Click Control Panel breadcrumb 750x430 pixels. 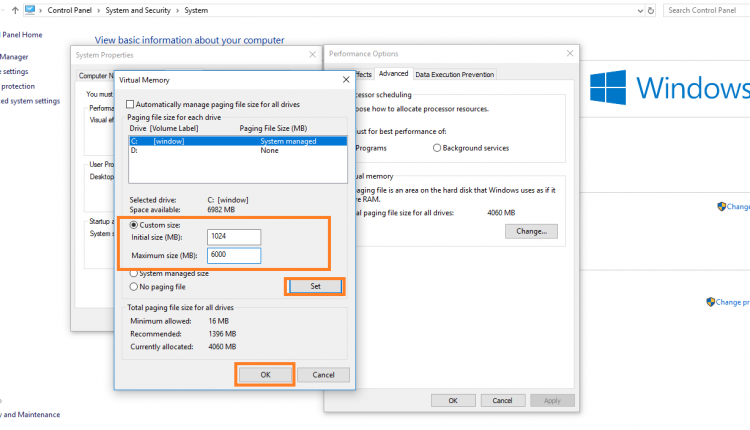(69, 10)
